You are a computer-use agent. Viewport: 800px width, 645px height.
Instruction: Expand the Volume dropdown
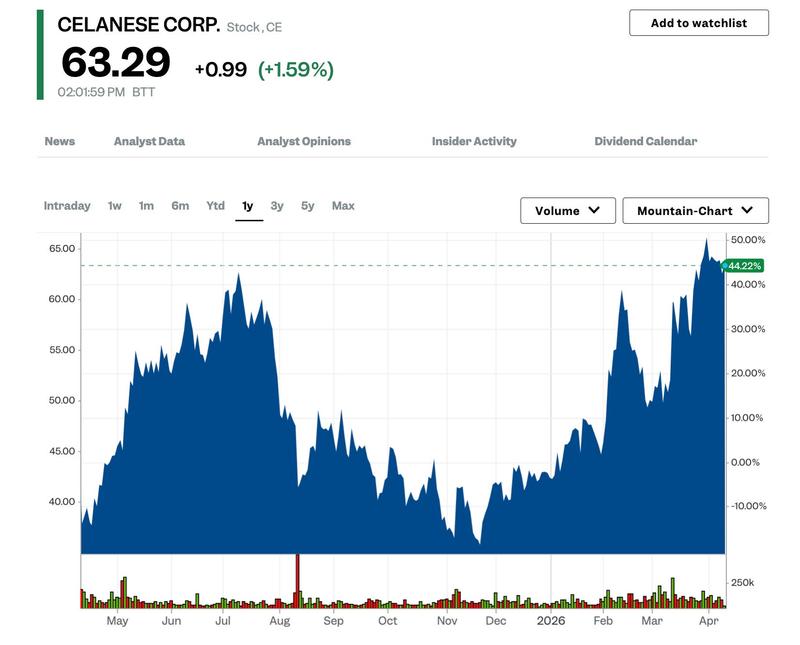pos(568,211)
